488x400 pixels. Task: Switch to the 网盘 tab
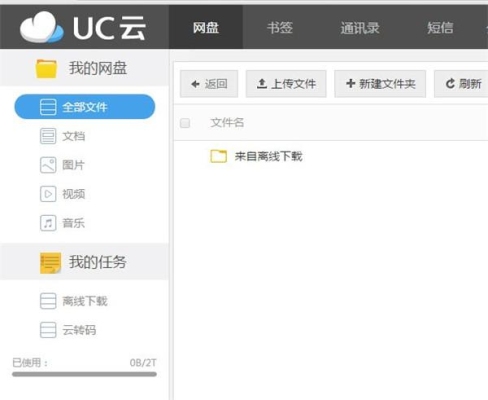point(206,27)
